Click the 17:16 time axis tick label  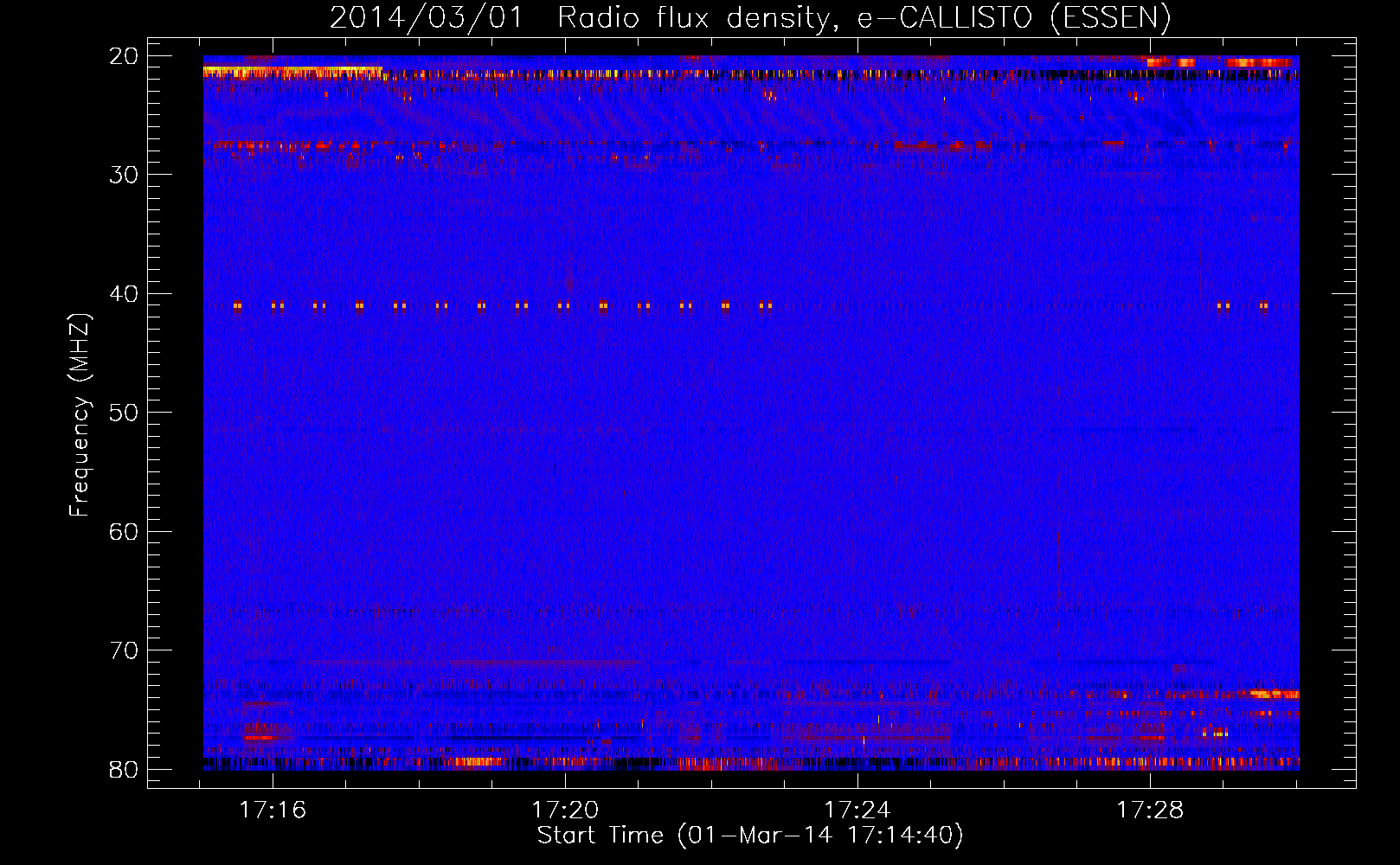[273, 811]
